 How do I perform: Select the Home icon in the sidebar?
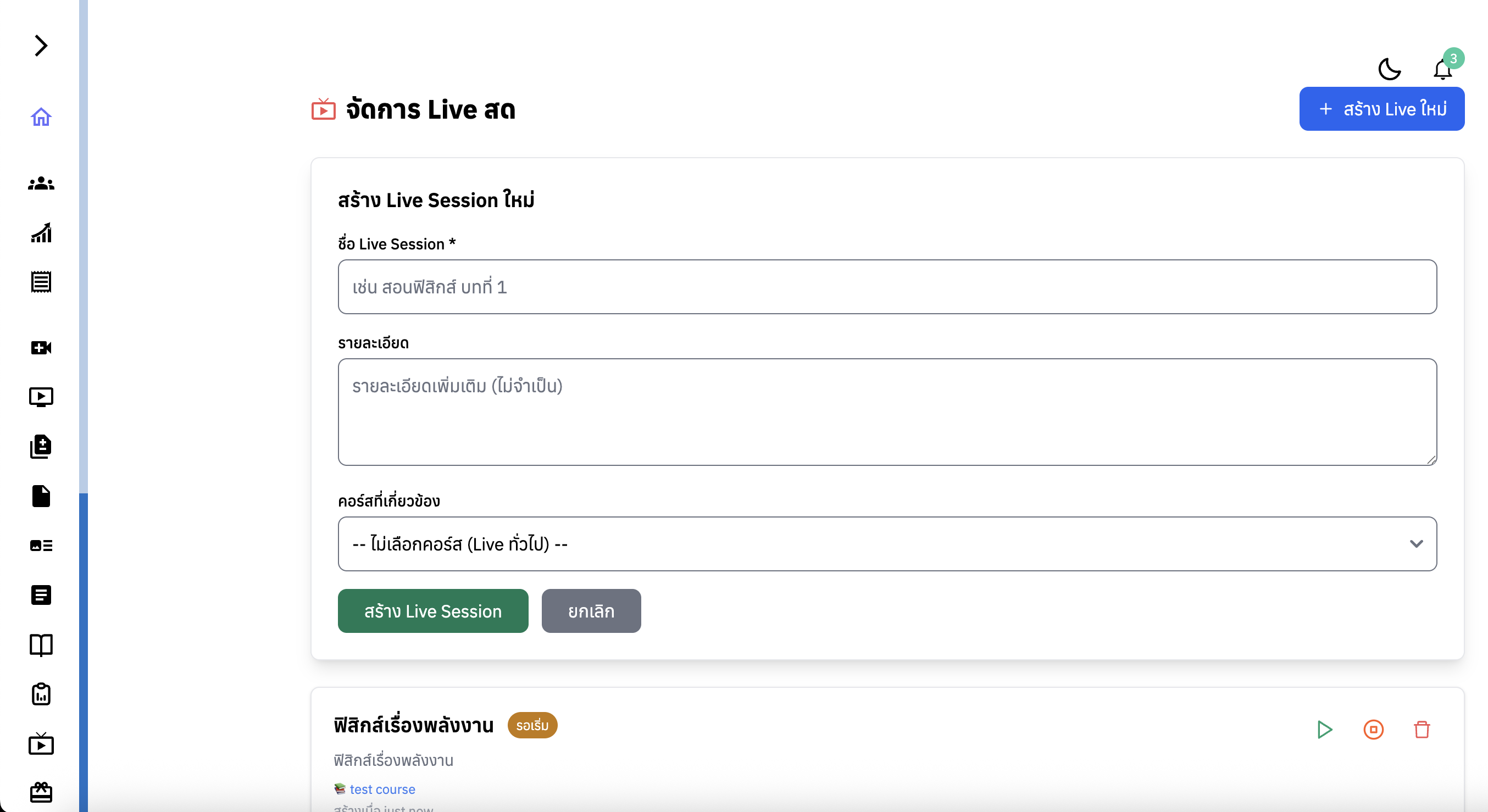pos(41,117)
